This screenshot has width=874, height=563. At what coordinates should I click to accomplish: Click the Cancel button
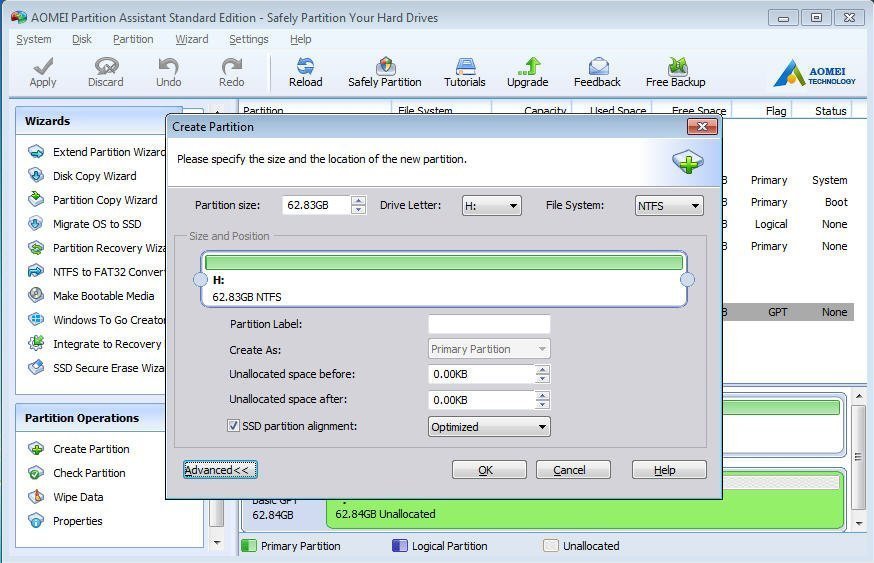click(573, 470)
